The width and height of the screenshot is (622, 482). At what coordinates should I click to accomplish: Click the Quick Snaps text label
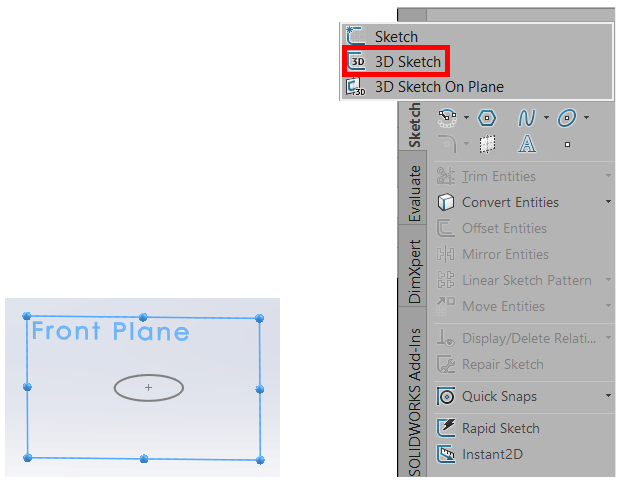[499, 396]
